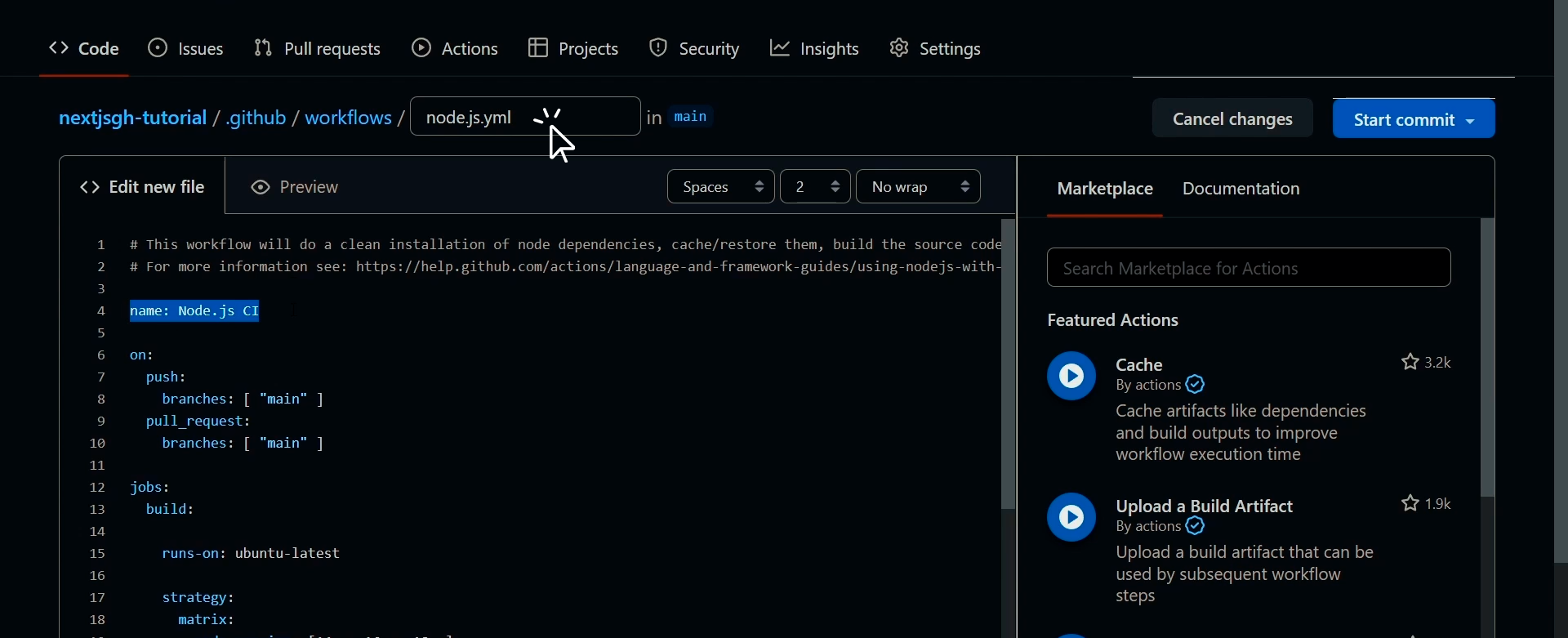The width and height of the screenshot is (1568, 638).
Task: Open the Cache action title
Action: [1139, 364]
